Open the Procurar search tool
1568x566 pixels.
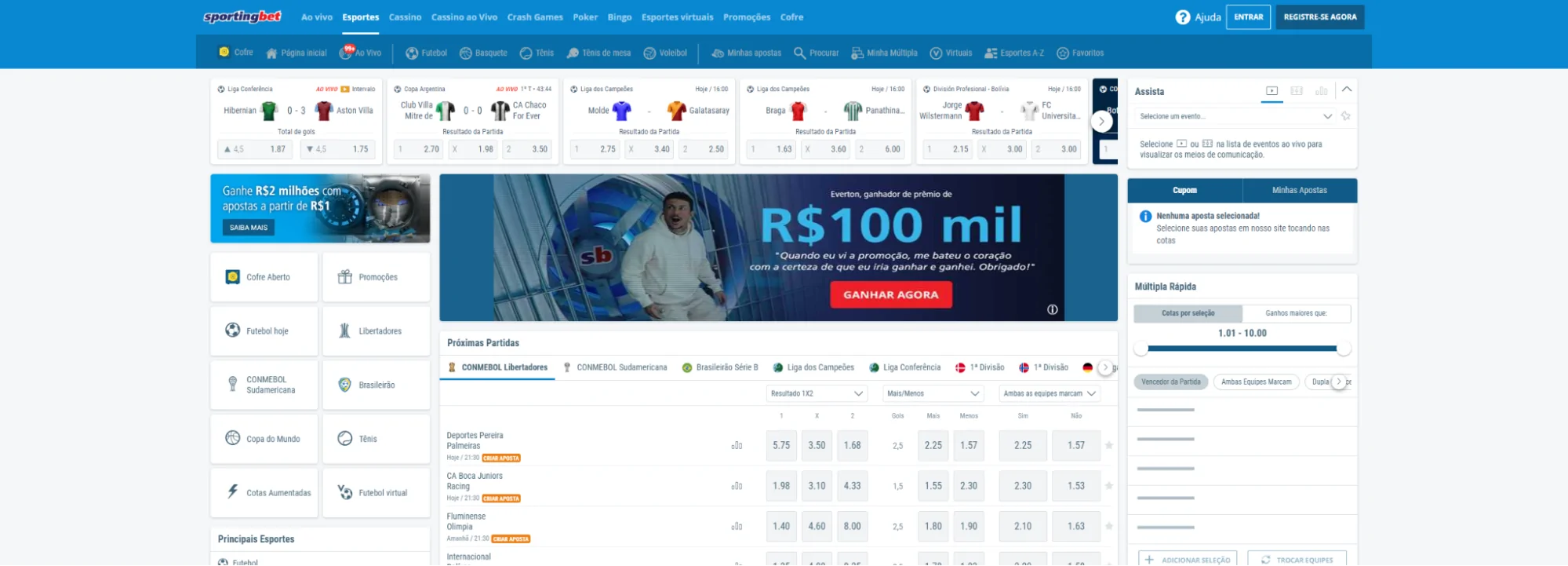816,53
